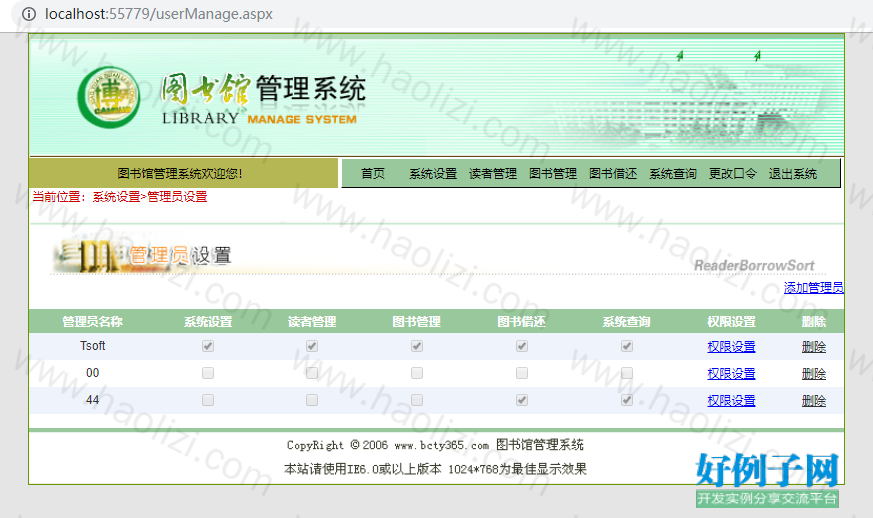Toggle Tsoft's 图书借还 checkbox
873x518 pixels.
(x=522, y=346)
